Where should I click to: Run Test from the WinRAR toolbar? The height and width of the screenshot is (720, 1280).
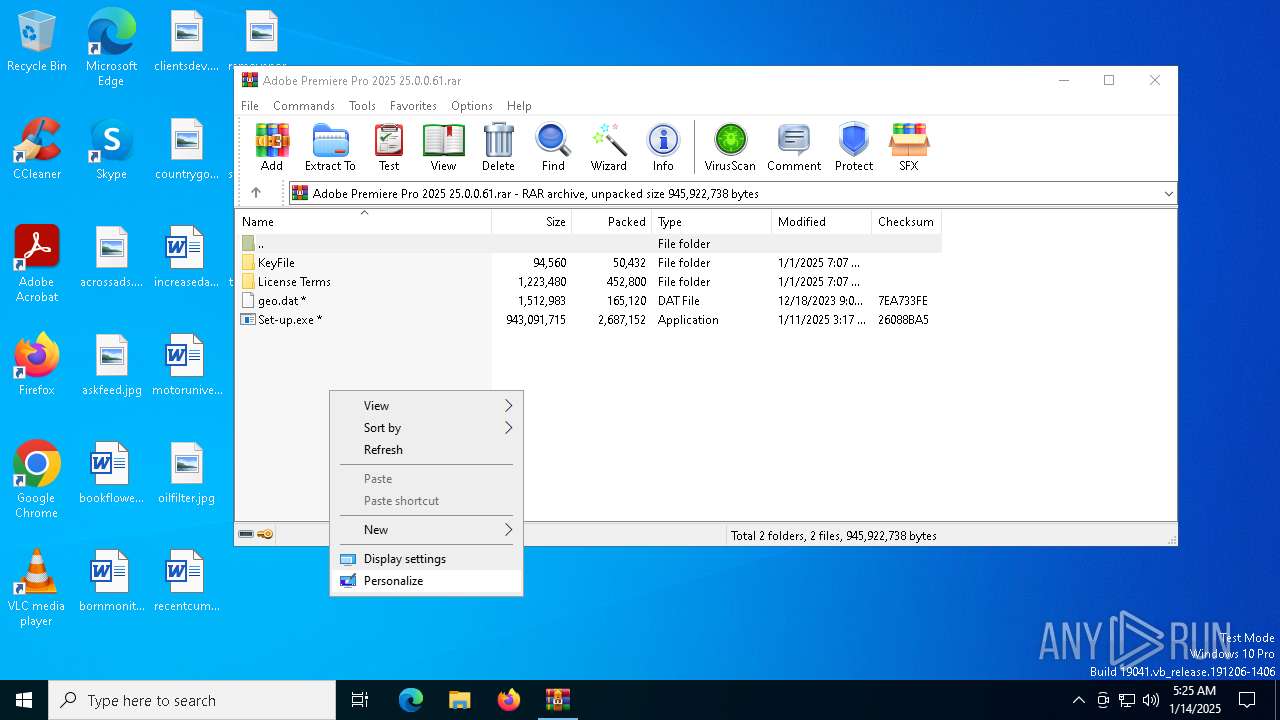[389, 147]
